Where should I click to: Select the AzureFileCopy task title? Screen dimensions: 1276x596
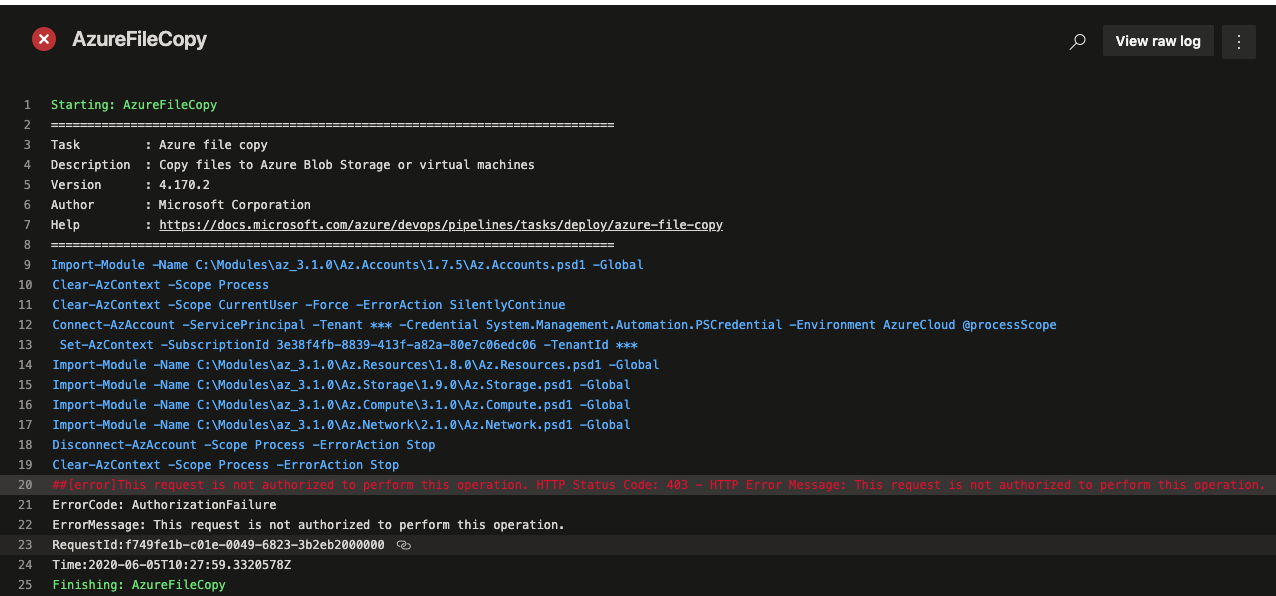click(139, 40)
